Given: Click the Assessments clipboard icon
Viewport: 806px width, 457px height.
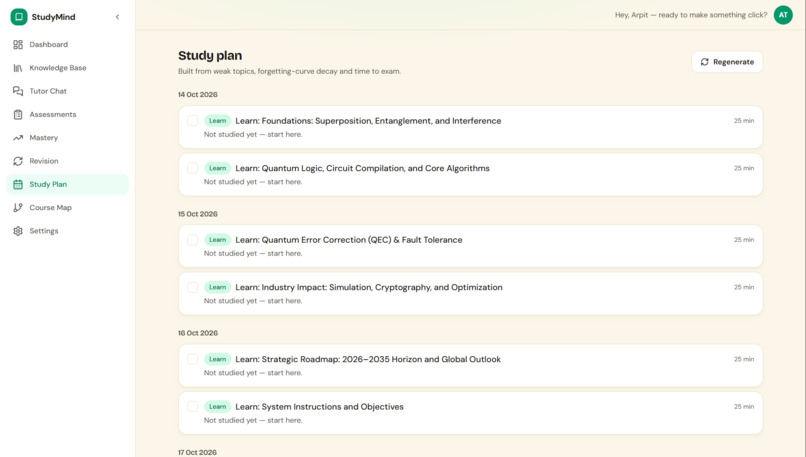Looking at the screenshot, I should [x=18, y=115].
